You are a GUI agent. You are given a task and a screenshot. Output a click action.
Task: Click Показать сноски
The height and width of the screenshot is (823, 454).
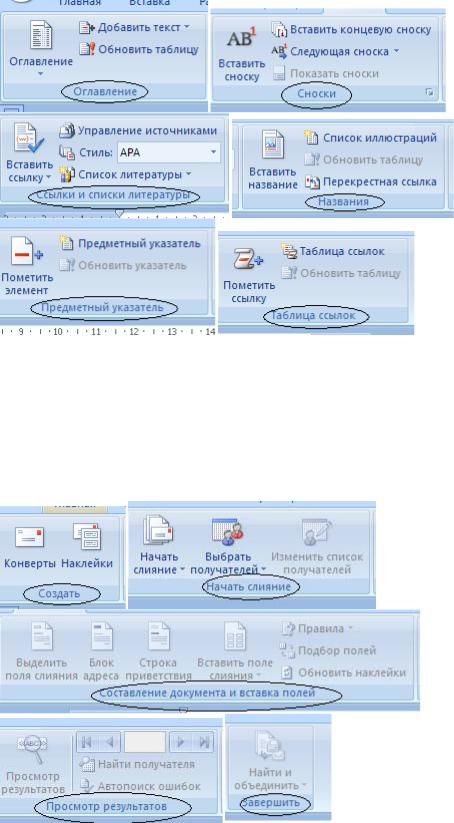(325, 73)
